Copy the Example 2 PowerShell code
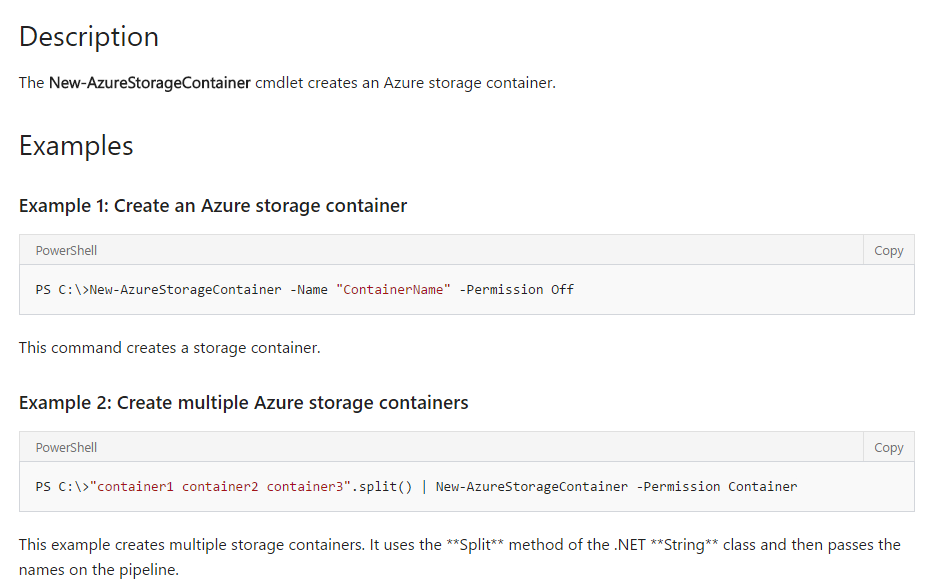940x587 pixels. tap(888, 447)
